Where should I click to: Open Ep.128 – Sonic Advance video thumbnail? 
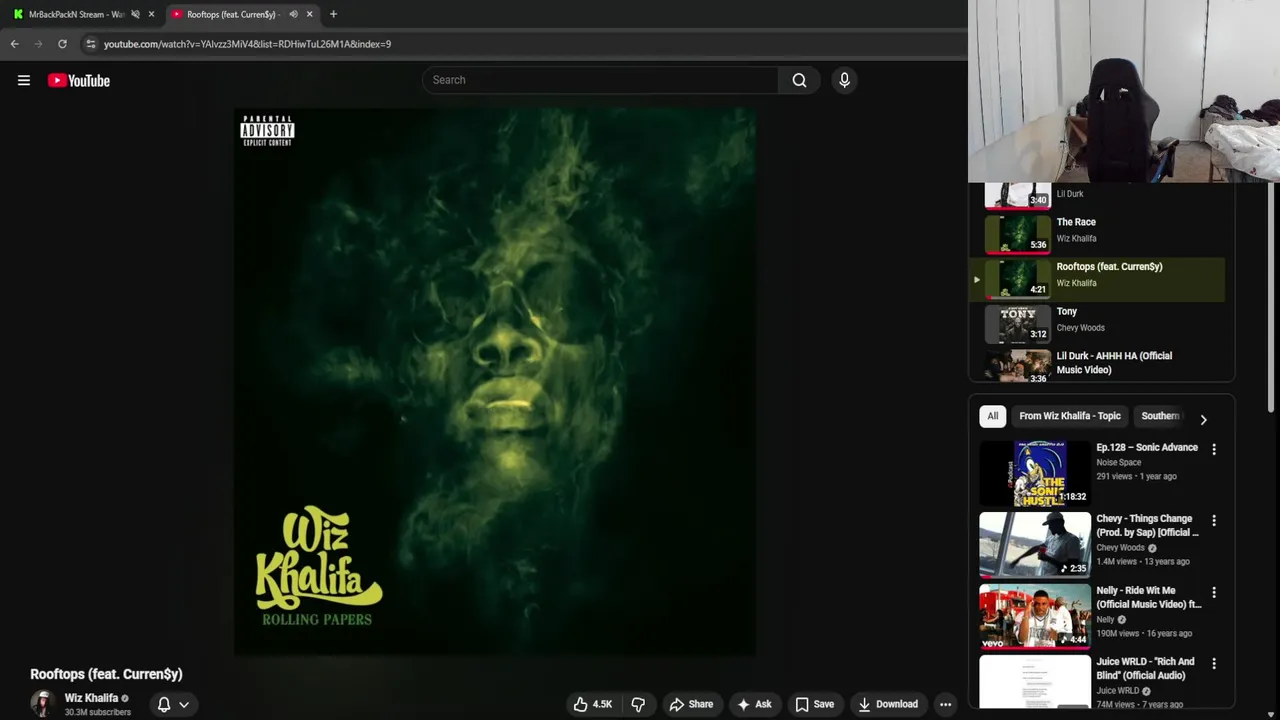tap(1035, 473)
